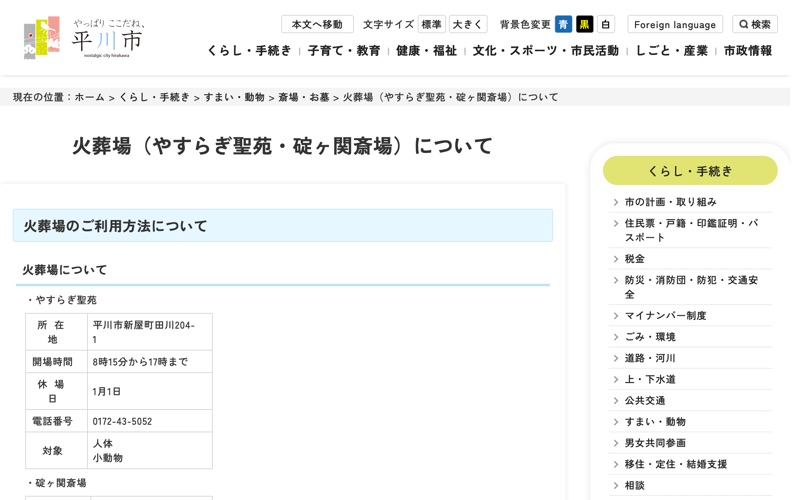The image size is (800, 500).
Task: Open 移住・定住・結婚支援 in the sidebar
Action: [676, 464]
